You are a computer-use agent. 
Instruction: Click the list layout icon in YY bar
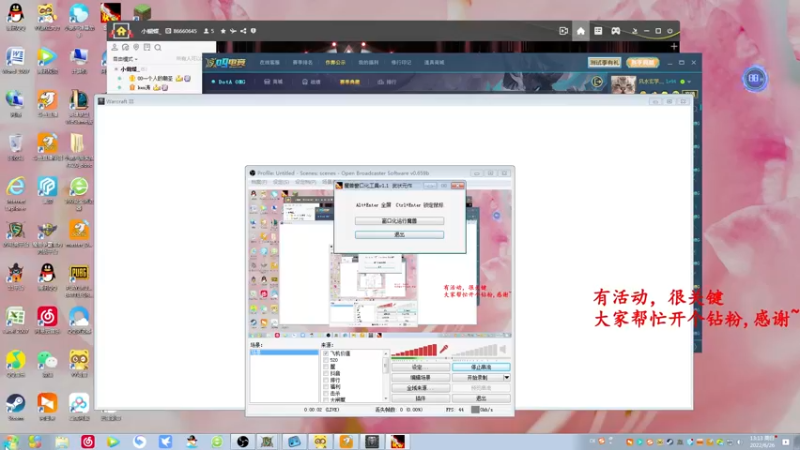pos(598,31)
